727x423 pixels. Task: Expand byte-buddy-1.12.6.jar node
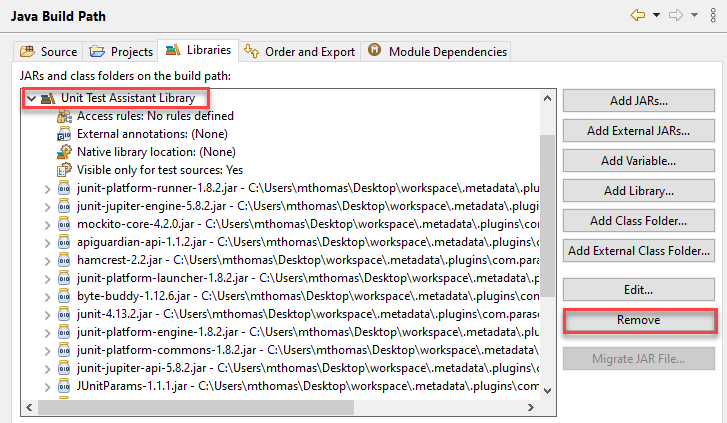[x=47, y=297]
